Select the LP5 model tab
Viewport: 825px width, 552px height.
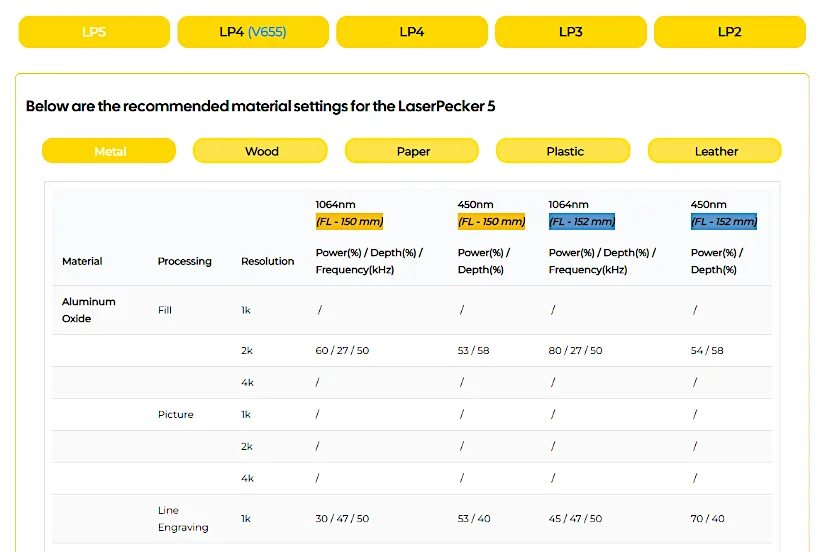tap(94, 32)
